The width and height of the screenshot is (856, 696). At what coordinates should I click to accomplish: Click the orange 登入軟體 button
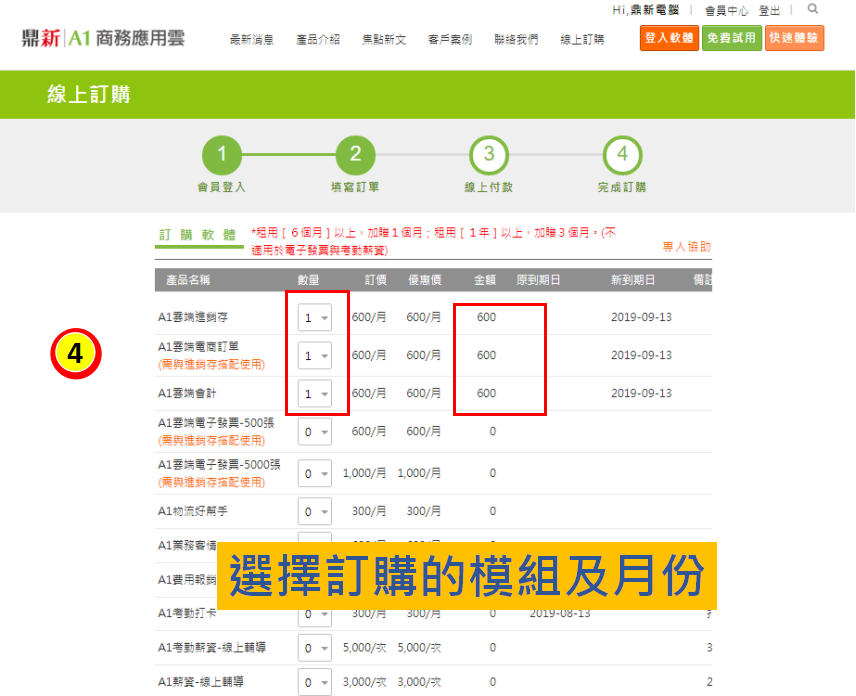click(x=669, y=38)
